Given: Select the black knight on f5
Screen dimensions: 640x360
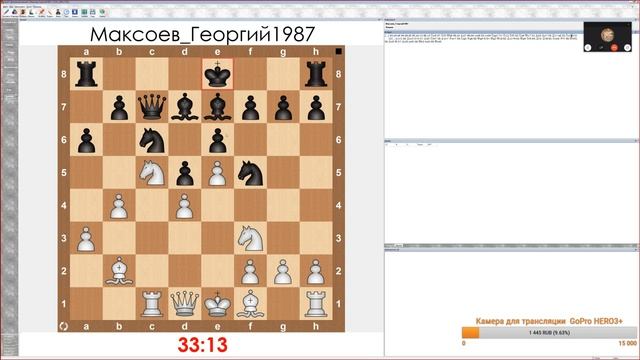Looking at the screenshot, I should point(250,172).
